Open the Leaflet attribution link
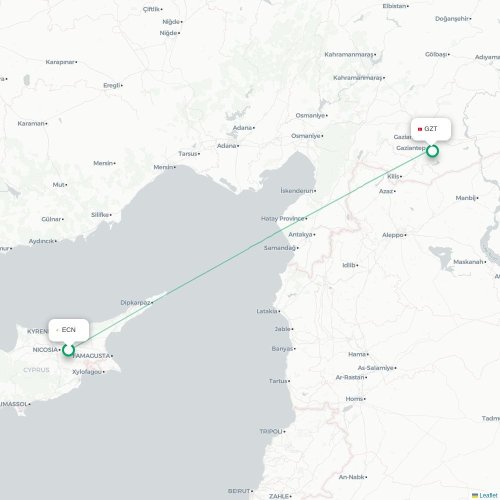This screenshot has width=500, height=500. 488,496
